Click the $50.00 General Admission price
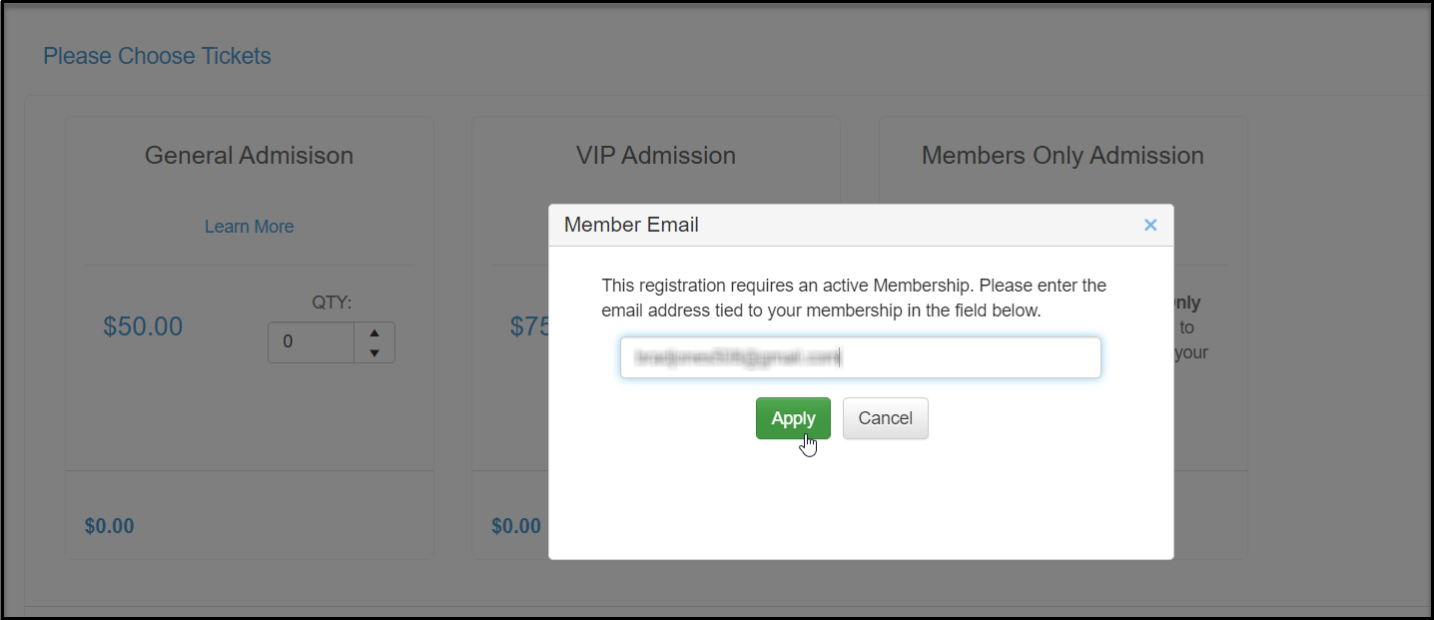The image size is (1434, 620). pos(143,327)
